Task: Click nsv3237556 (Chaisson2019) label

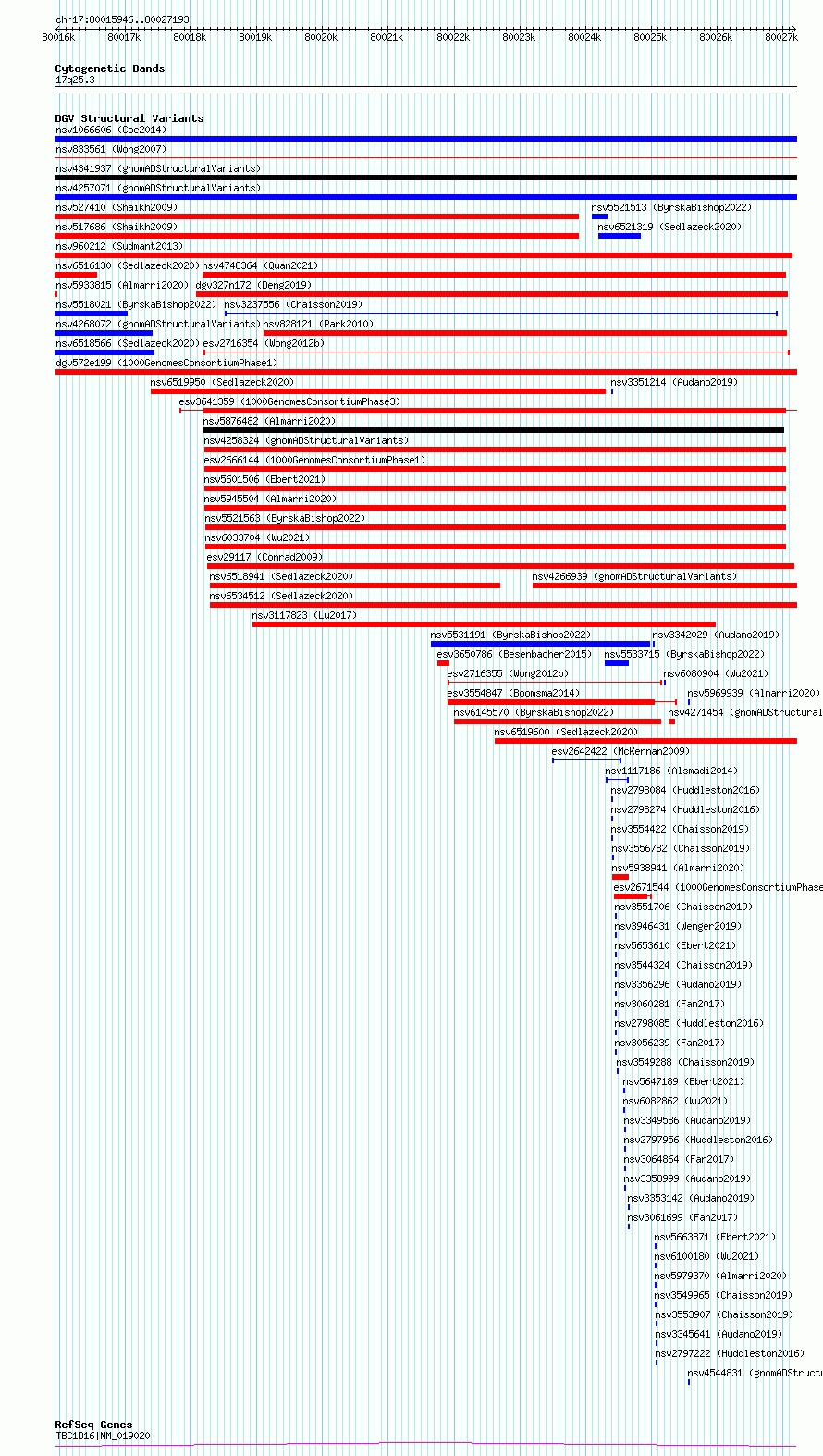Action: click(293, 304)
